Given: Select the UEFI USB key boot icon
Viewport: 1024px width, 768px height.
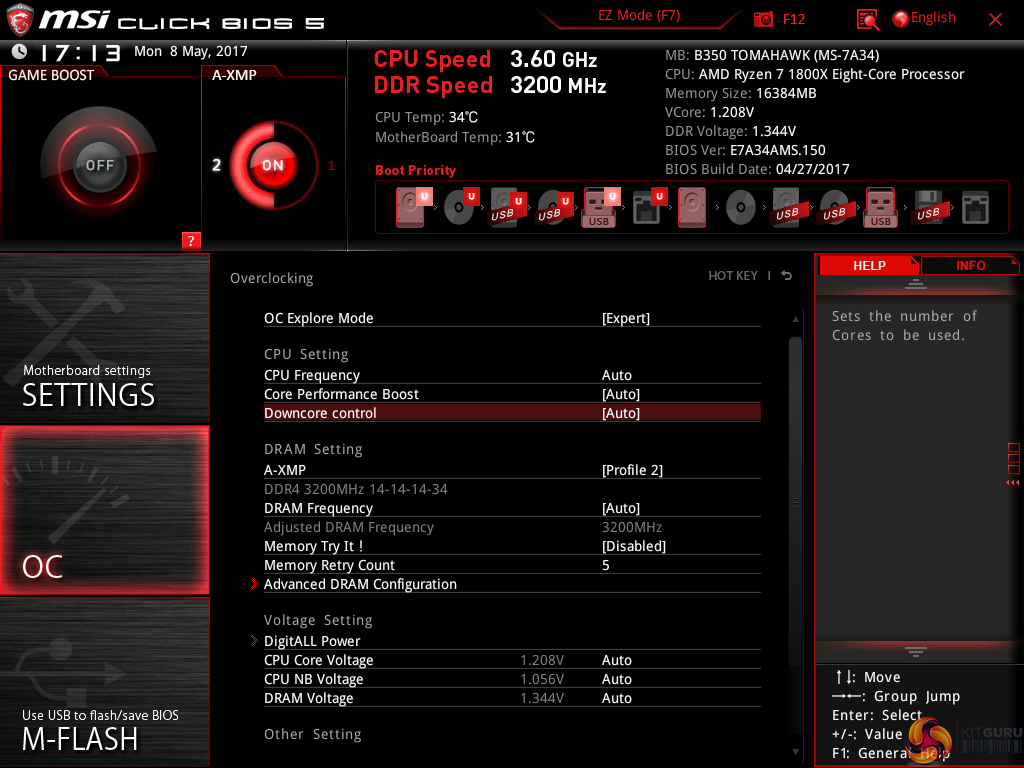Looking at the screenshot, I should [x=601, y=207].
